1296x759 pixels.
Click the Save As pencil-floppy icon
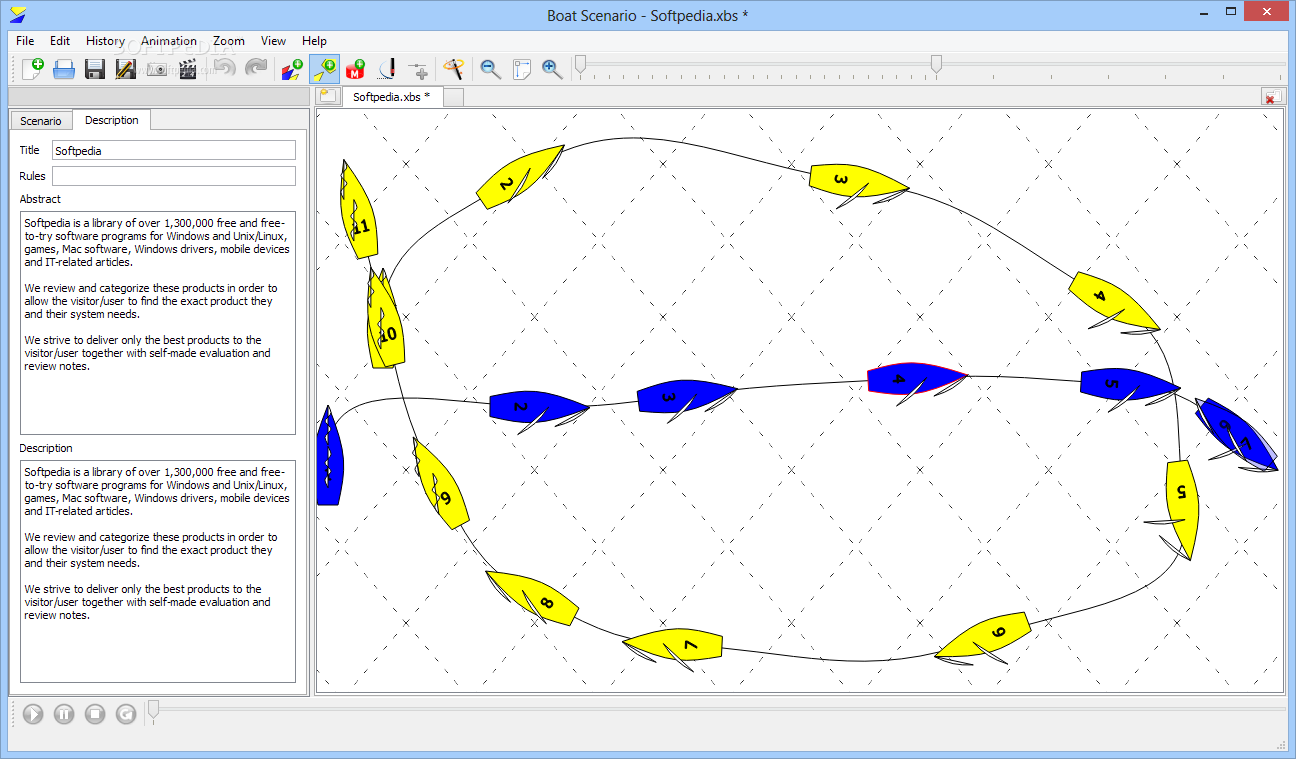126,69
